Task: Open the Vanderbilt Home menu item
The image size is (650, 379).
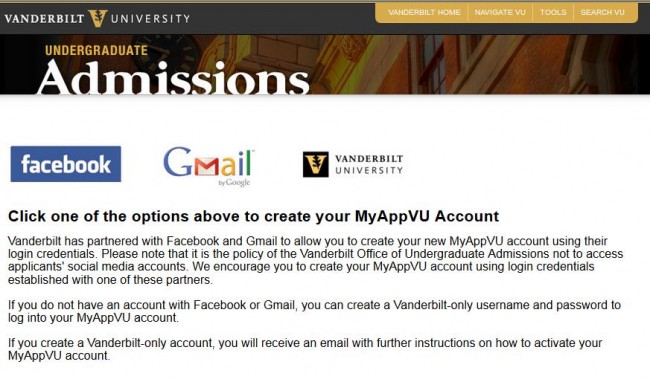Action: click(x=424, y=12)
